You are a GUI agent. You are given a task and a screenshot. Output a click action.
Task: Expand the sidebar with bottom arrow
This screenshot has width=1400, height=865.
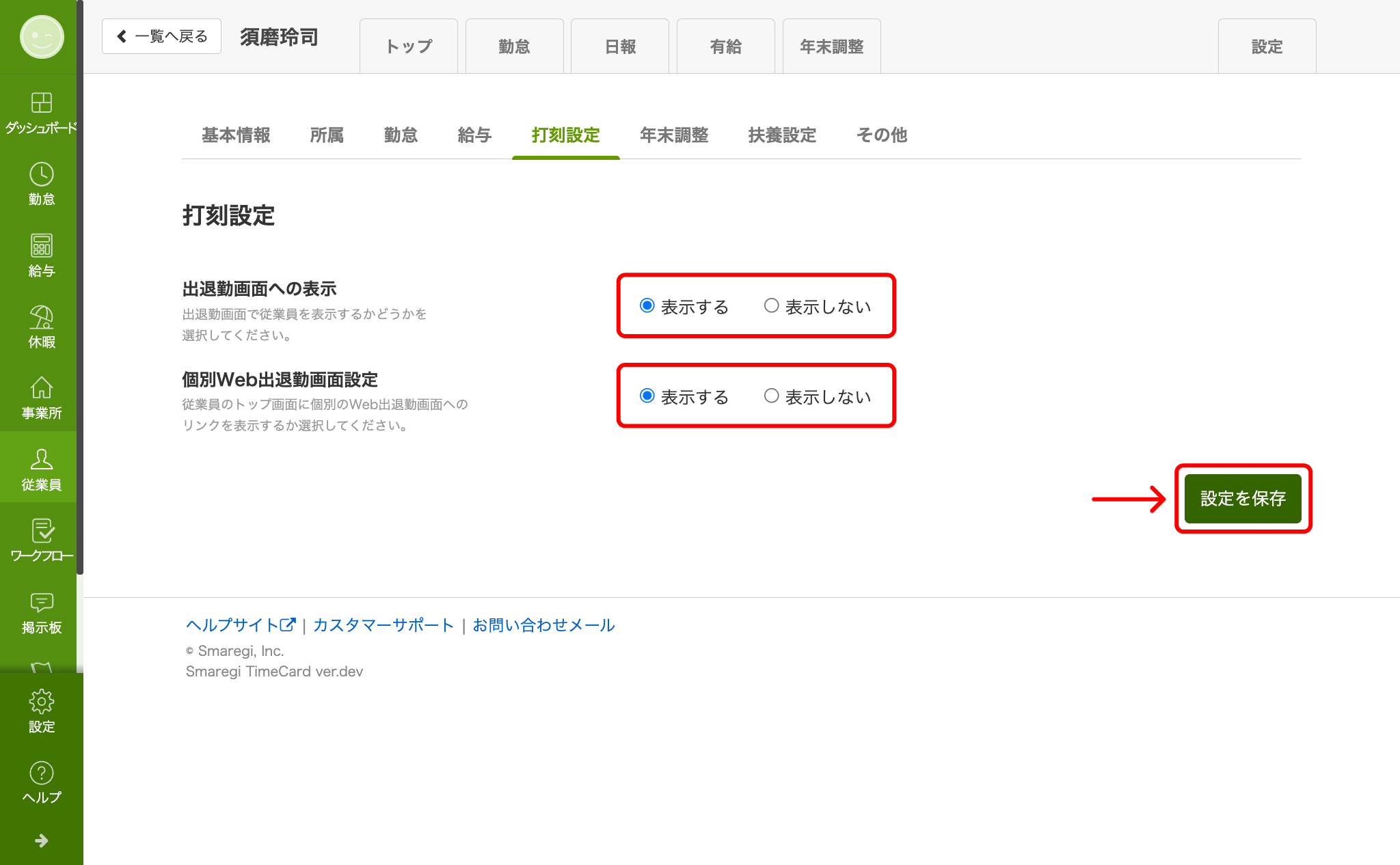pos(41,840)
